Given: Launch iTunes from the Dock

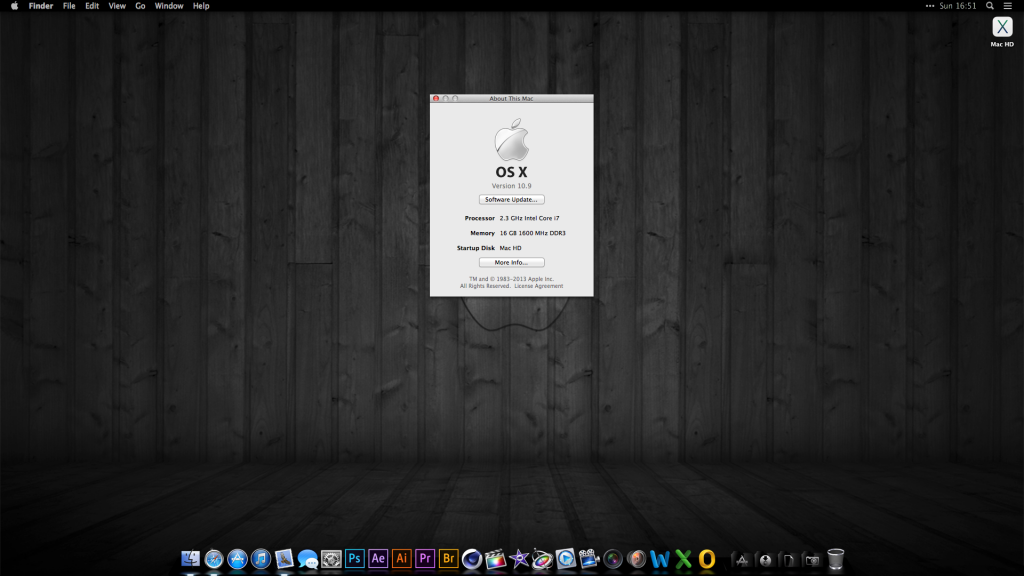Looking at the screenshot, I should coord(261,559).
